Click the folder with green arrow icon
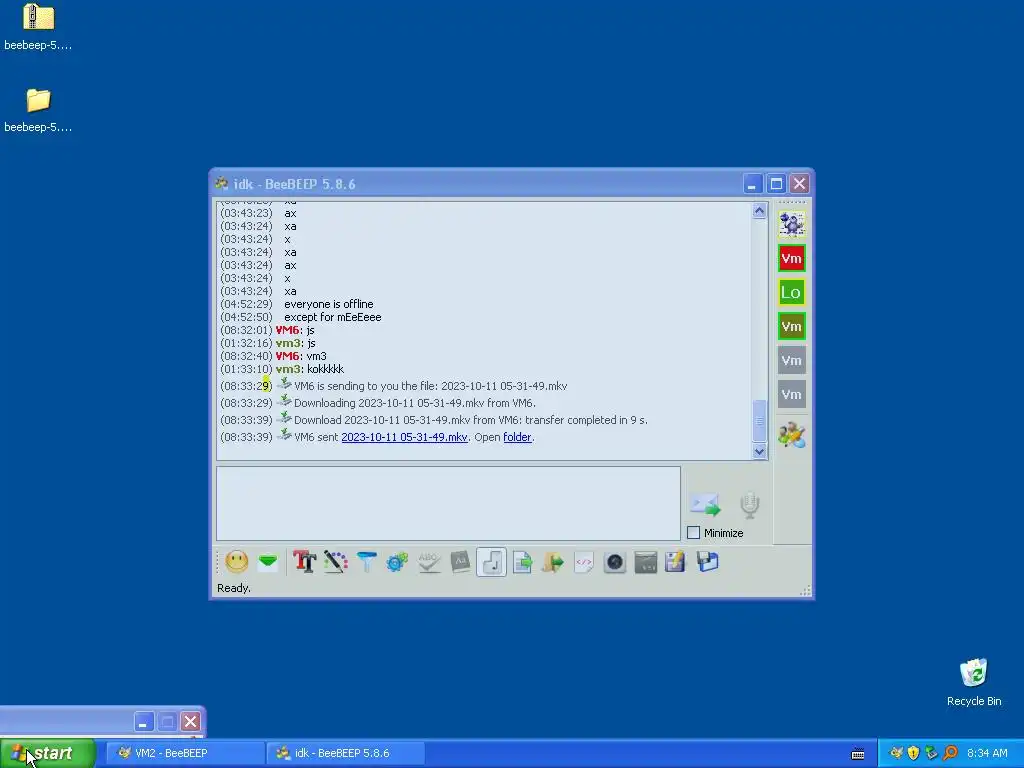The height and width of the screenshot is (768, 1024). 552,562
